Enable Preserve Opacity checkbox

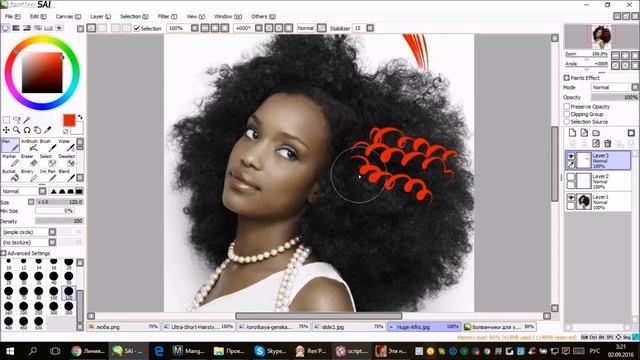pyautogui.click(x=567, y=107)
